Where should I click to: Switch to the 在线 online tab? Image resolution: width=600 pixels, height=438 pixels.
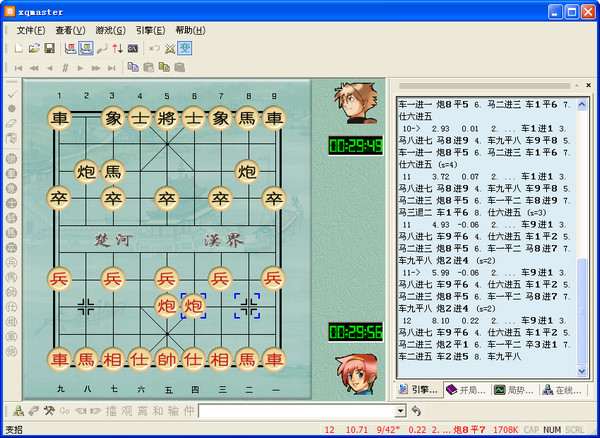tap(562, 390)
